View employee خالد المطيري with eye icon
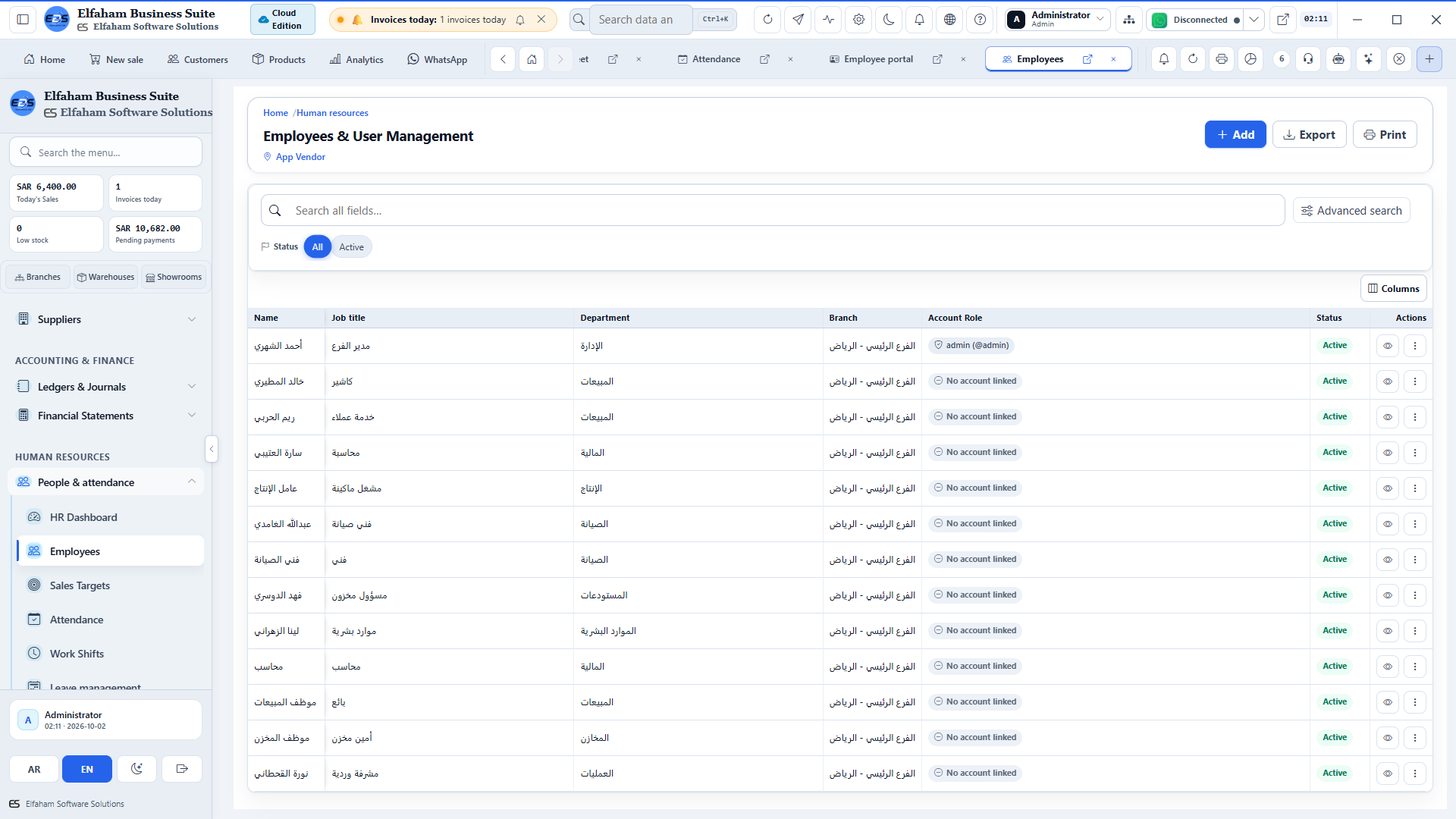 click(1388, 381)
